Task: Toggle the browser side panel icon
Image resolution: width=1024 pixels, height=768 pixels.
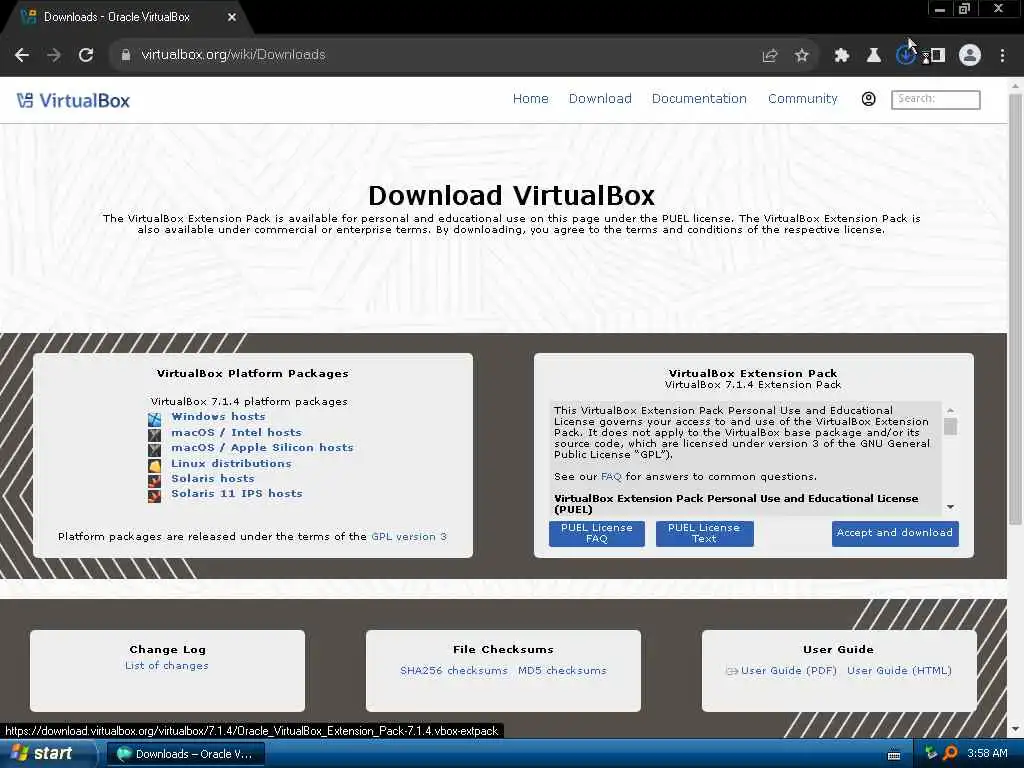Action: point(938,56)
